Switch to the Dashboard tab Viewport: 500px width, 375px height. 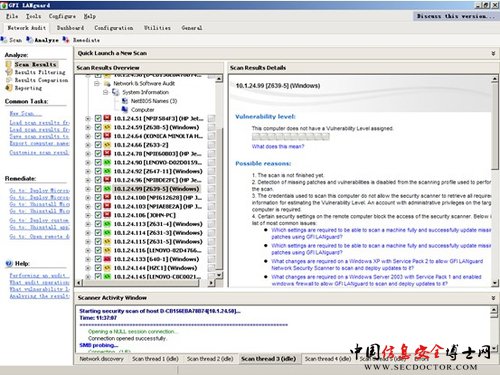click(70, 28)
